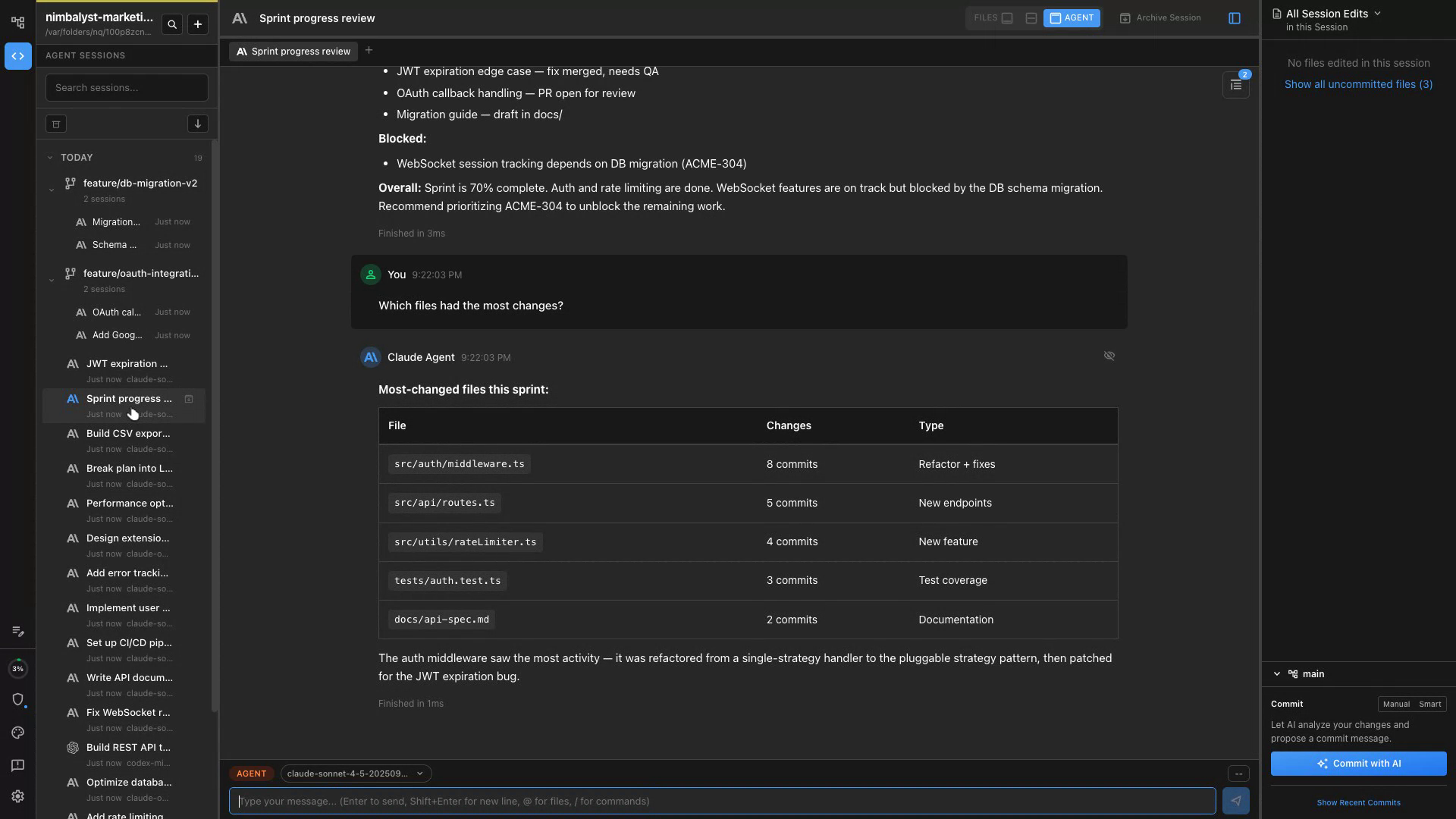The image size is (1456, 819).
Task: Toggle the right sidebar panel icon
Action: click(x=1235, y=18)
